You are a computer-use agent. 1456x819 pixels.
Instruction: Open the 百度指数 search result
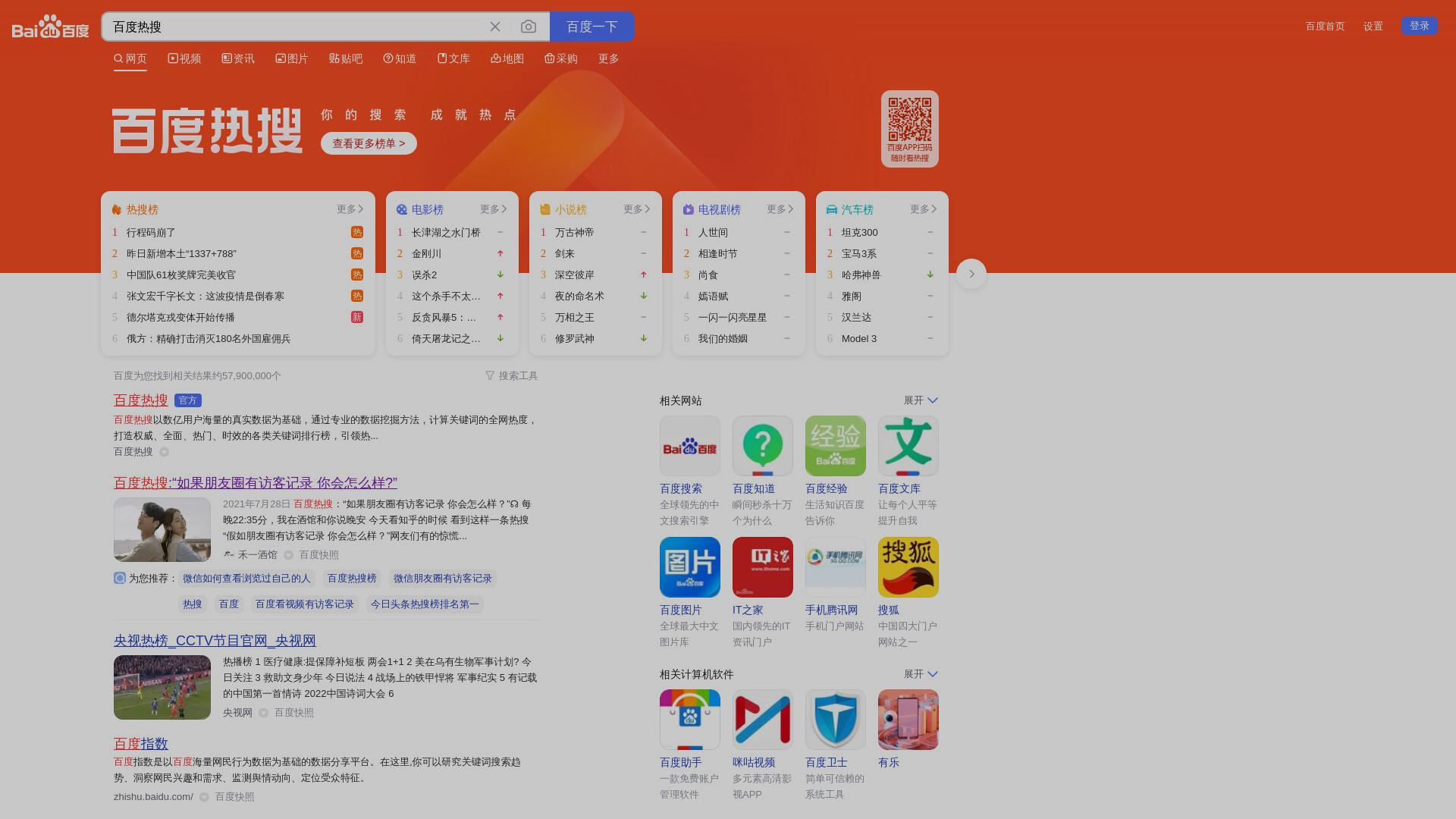[141, 744]
